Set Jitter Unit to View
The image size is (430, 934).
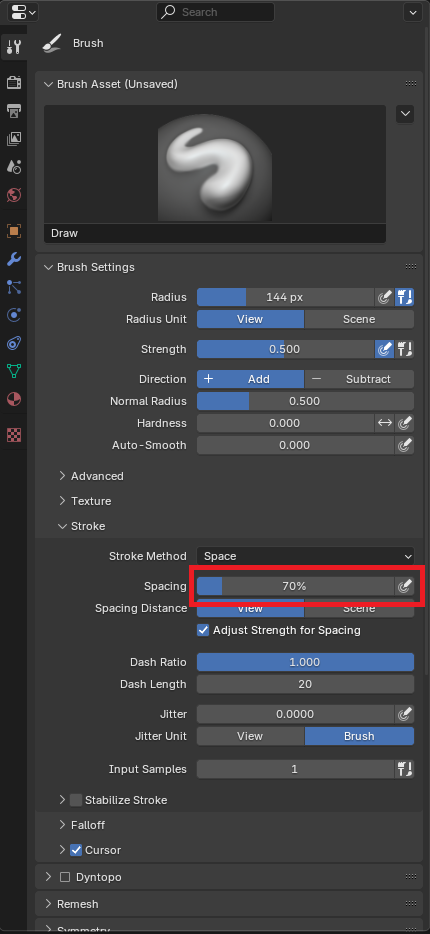coord(250,736)
